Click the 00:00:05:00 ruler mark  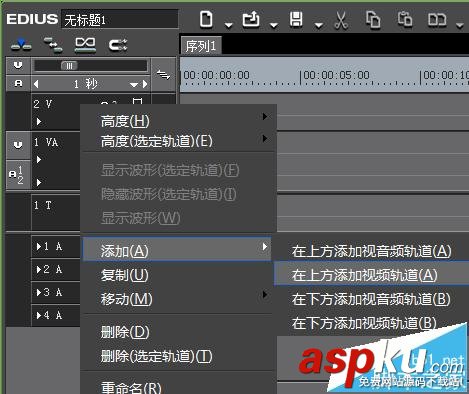[x=336, y=75]
